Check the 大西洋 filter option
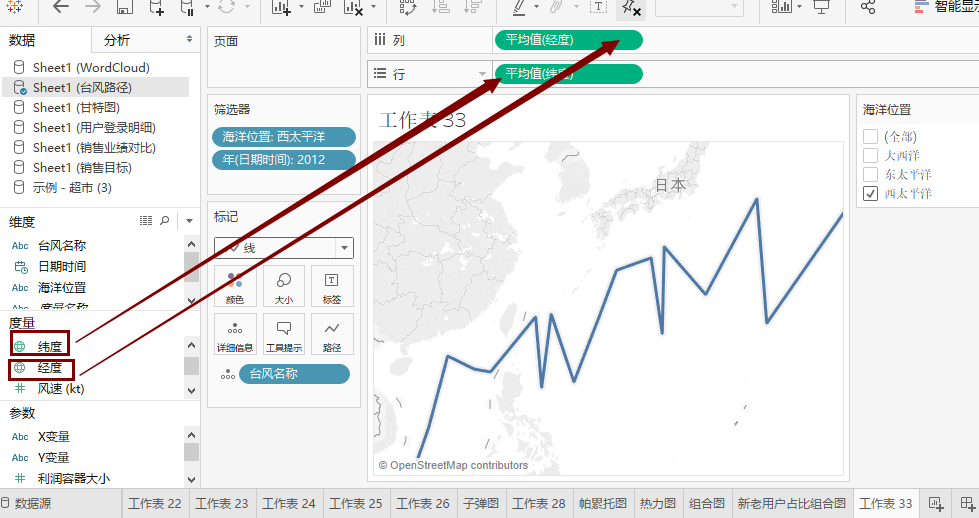The width and height of the screenshot is (979, 518). point(870,155)
